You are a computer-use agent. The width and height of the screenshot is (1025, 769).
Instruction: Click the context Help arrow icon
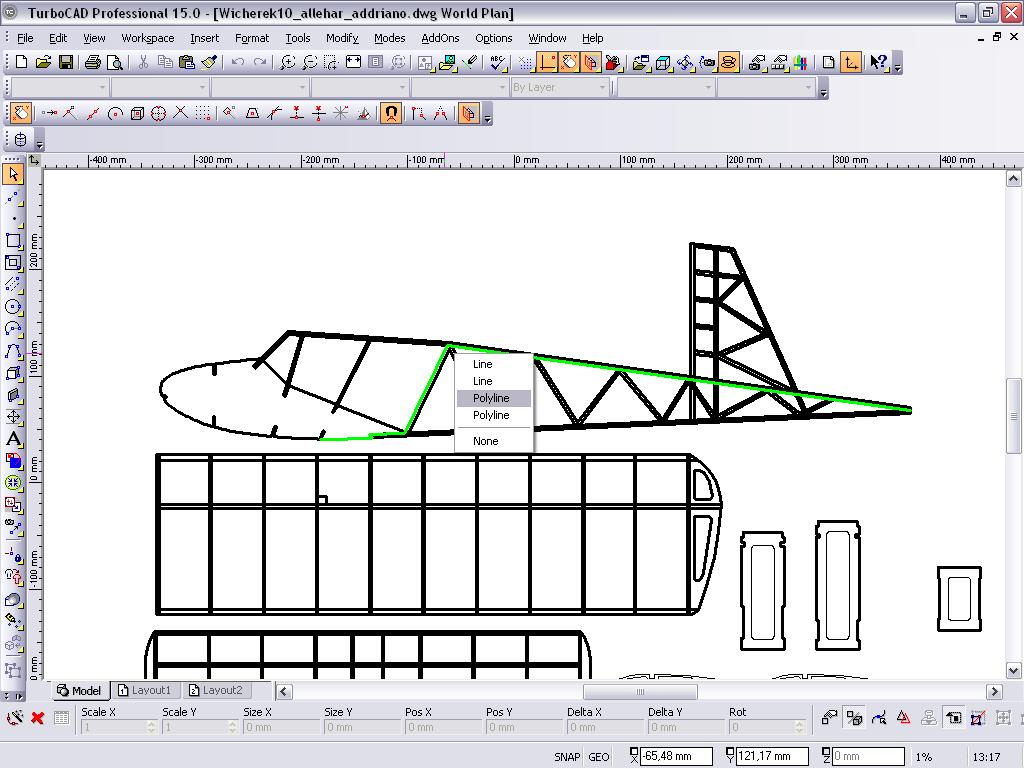click(878, 62)
